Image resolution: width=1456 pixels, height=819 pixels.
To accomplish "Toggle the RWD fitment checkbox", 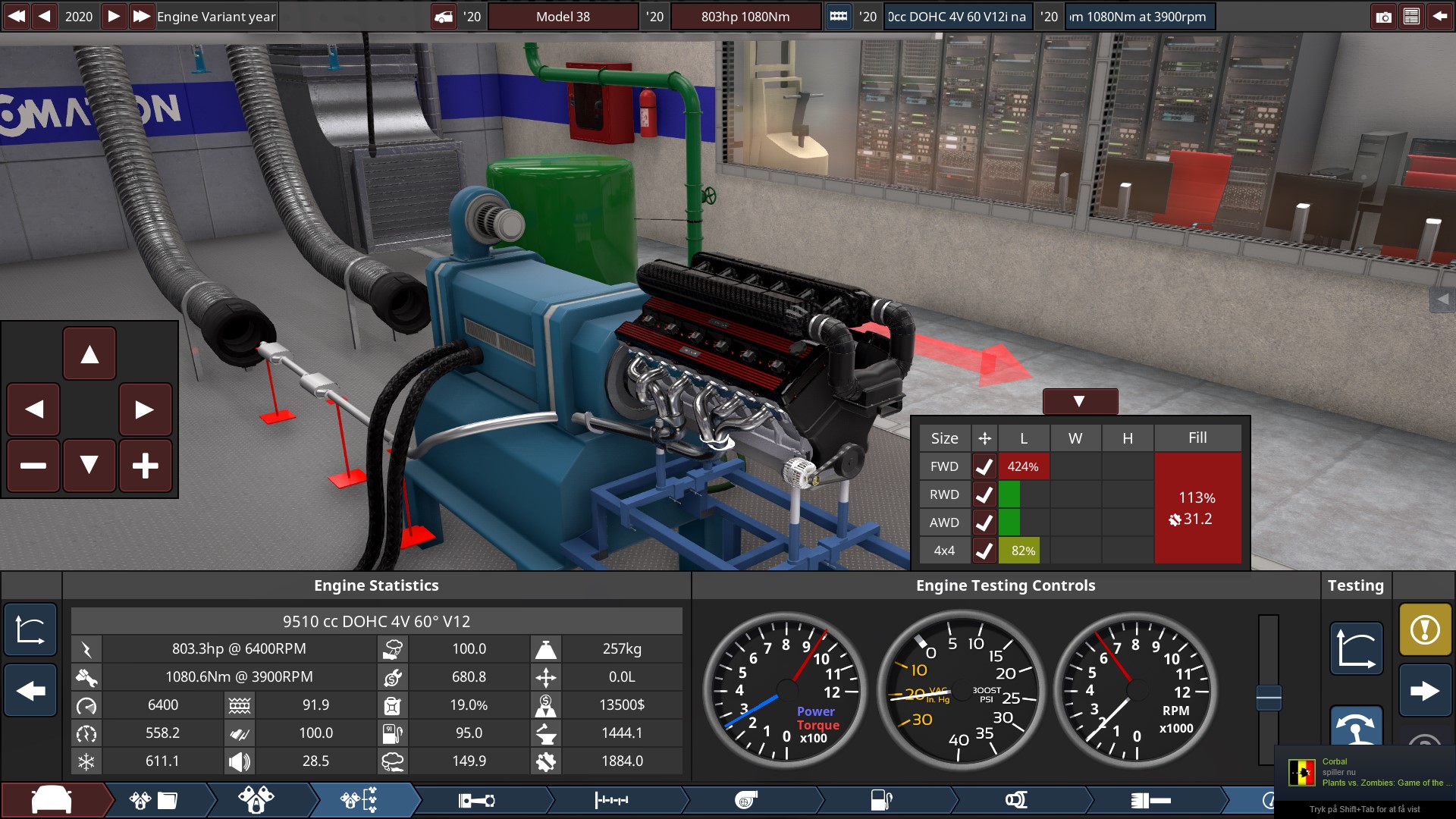I will tap(984, 494).
